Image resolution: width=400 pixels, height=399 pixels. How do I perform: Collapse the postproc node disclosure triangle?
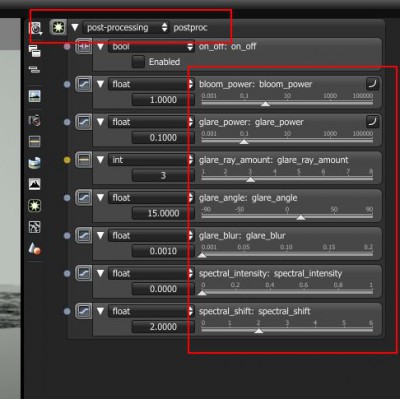tap(75, 27)
